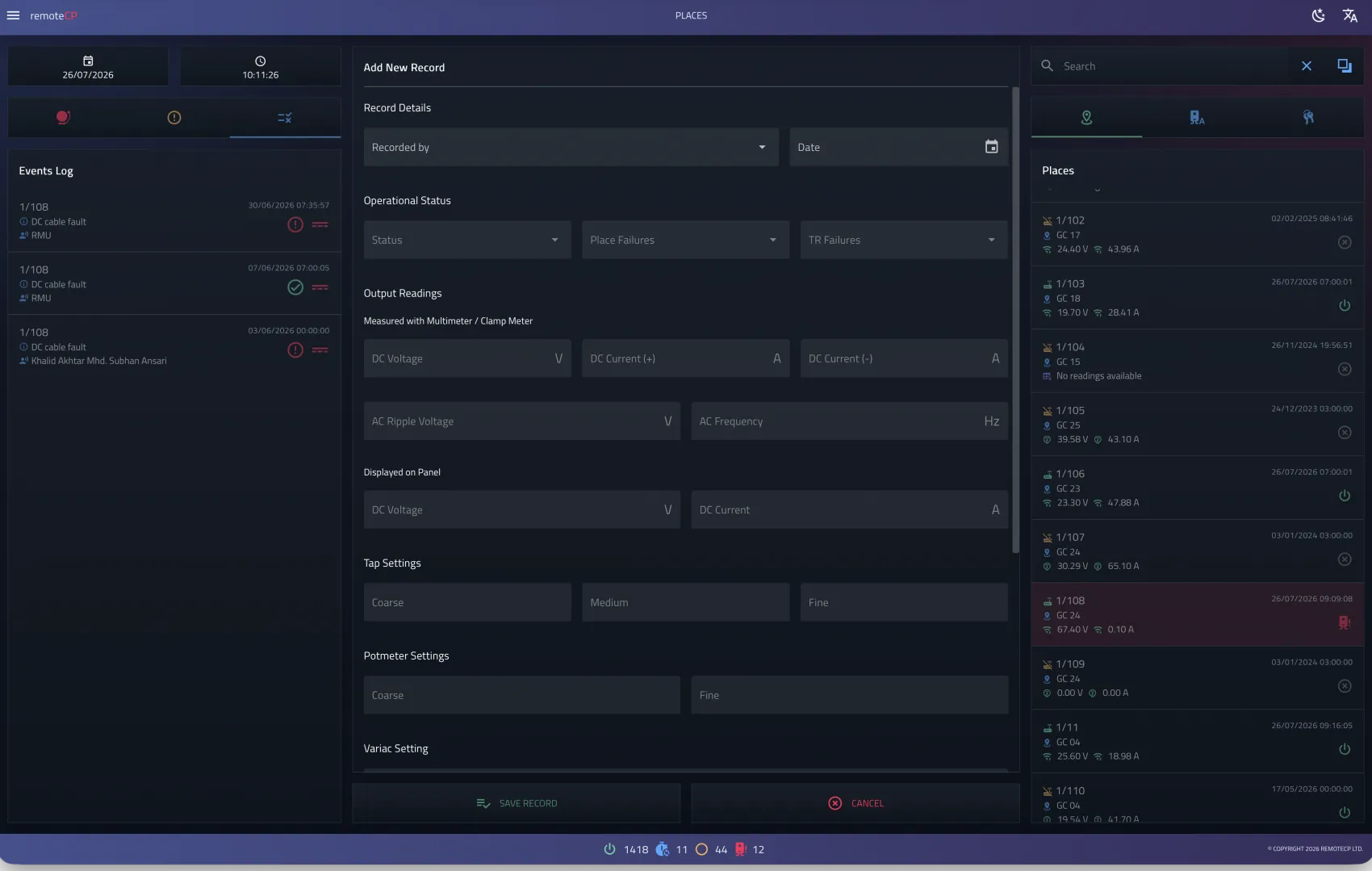
Task: Click the resolved checkmark on 07/06/2026 event
Action: click(295, 287)
